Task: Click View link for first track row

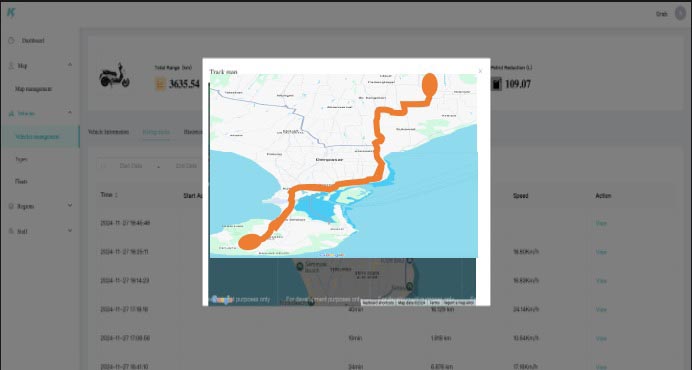Action: (601, 223)
